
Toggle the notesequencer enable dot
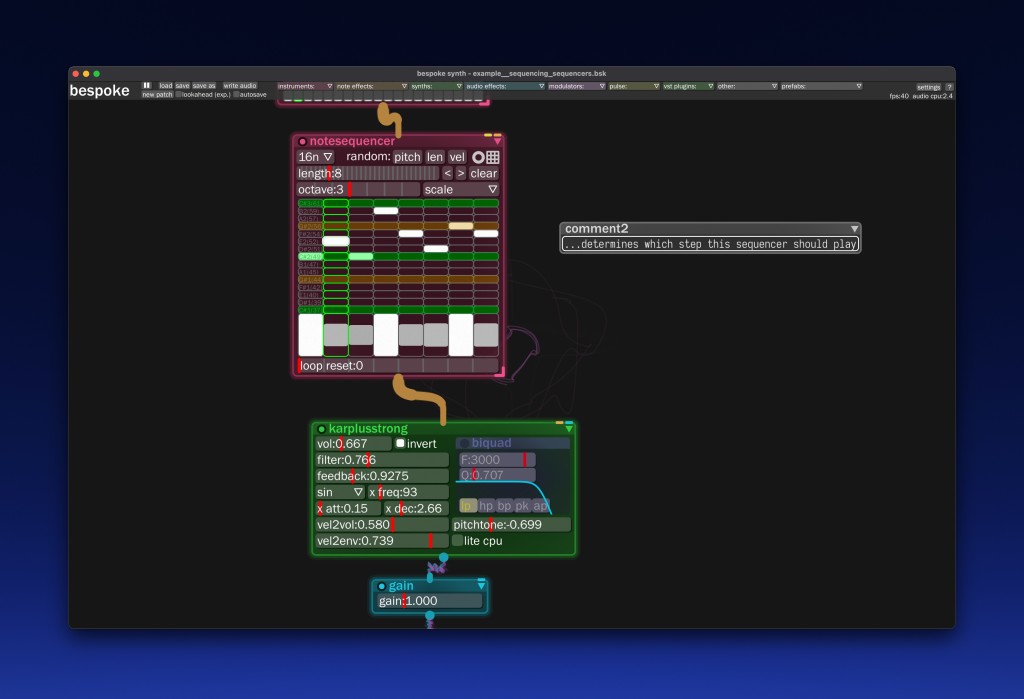tap(303, 141)
